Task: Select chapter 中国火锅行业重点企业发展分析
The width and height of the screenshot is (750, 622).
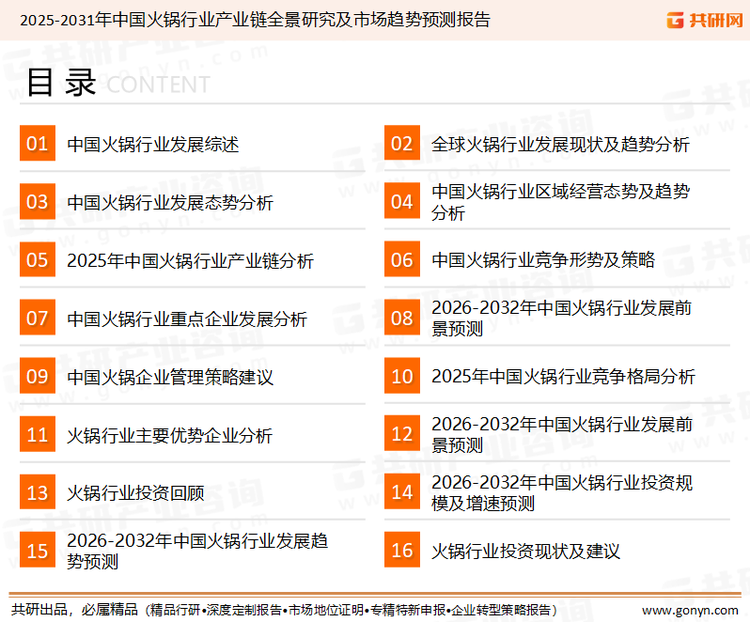Action: click(x=187, y=319)
